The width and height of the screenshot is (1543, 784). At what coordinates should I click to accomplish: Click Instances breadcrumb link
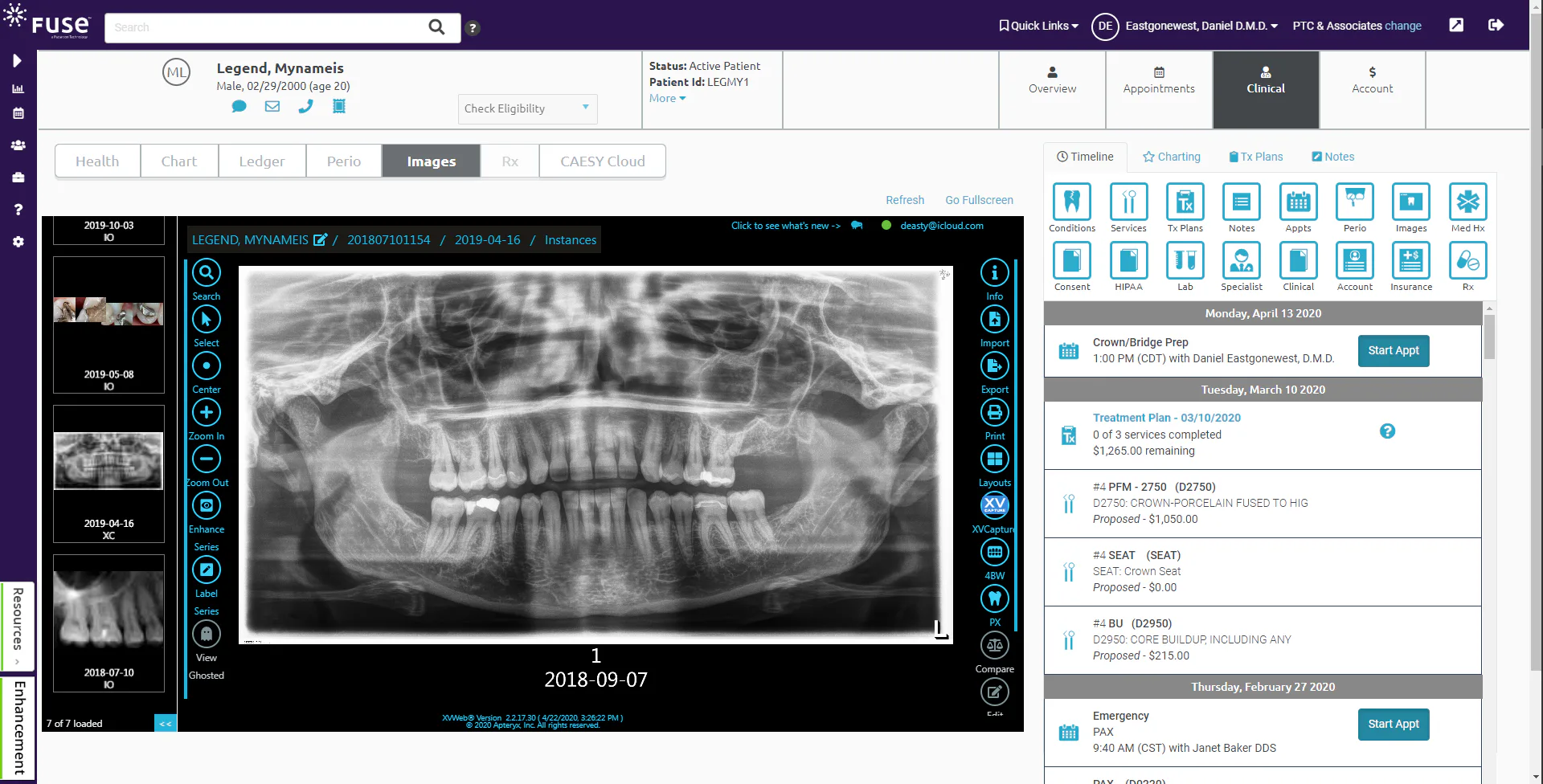point(571,240)
